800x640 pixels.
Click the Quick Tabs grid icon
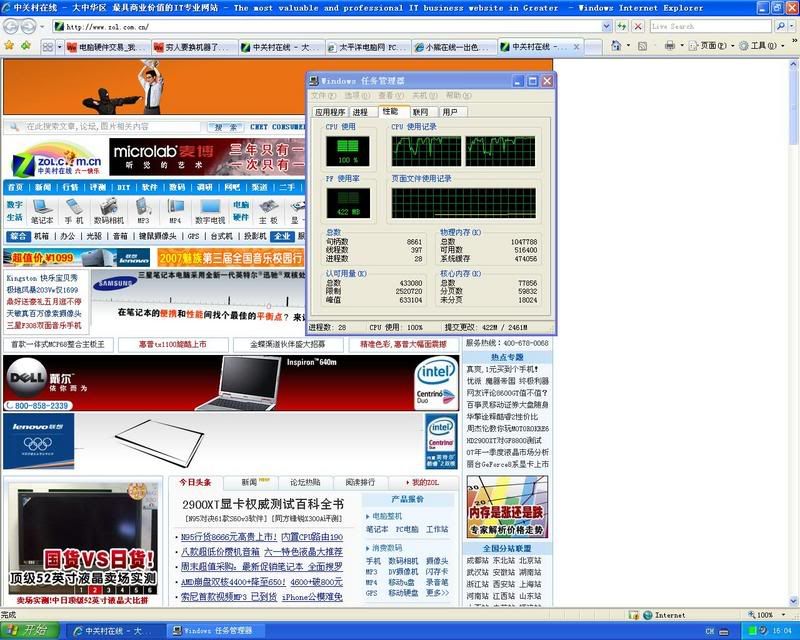(47, 46)
